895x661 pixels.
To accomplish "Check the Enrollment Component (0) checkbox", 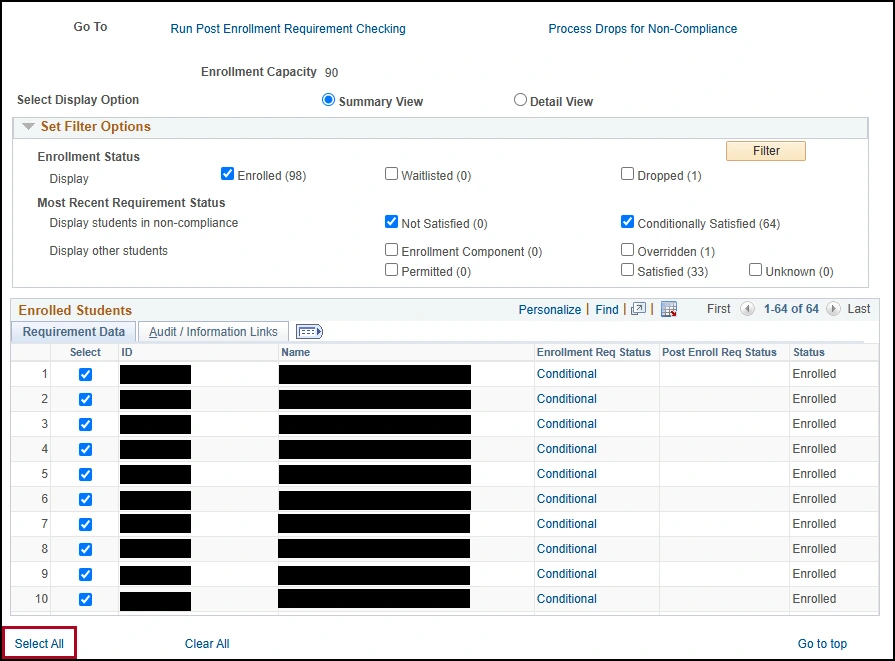I will [391, 249].
